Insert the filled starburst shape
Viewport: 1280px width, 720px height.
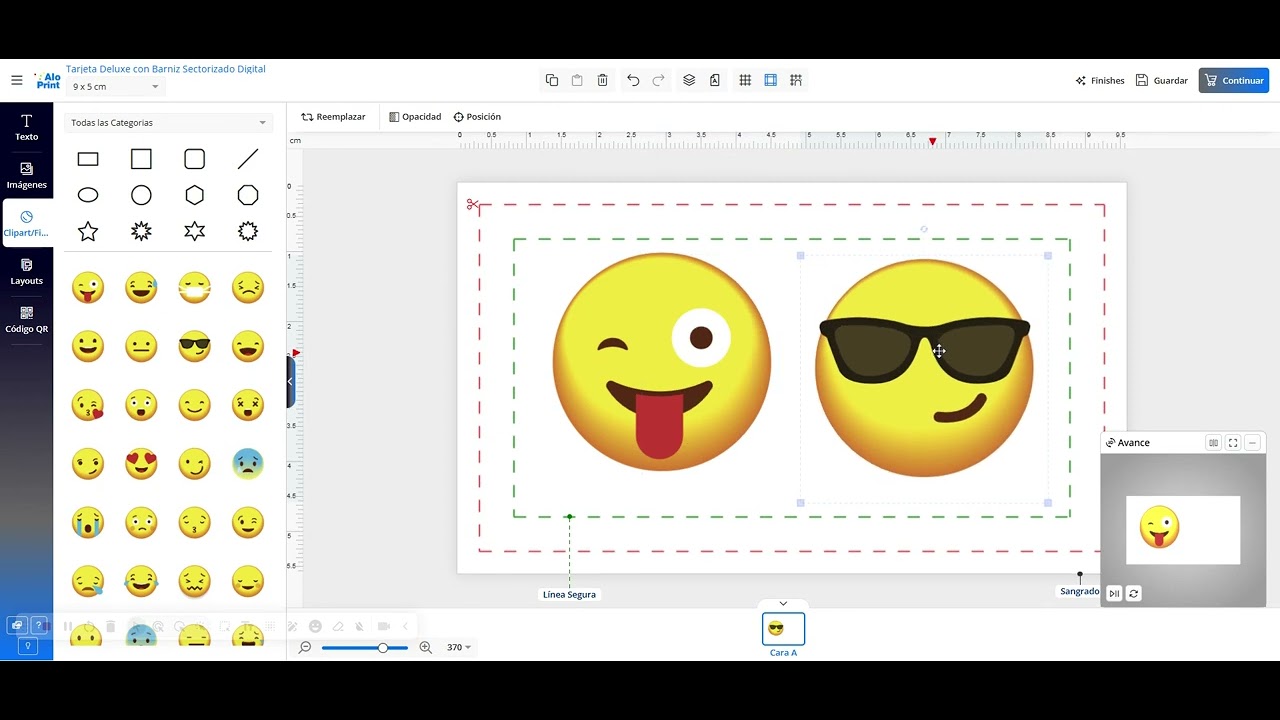[x=141, y=231]
